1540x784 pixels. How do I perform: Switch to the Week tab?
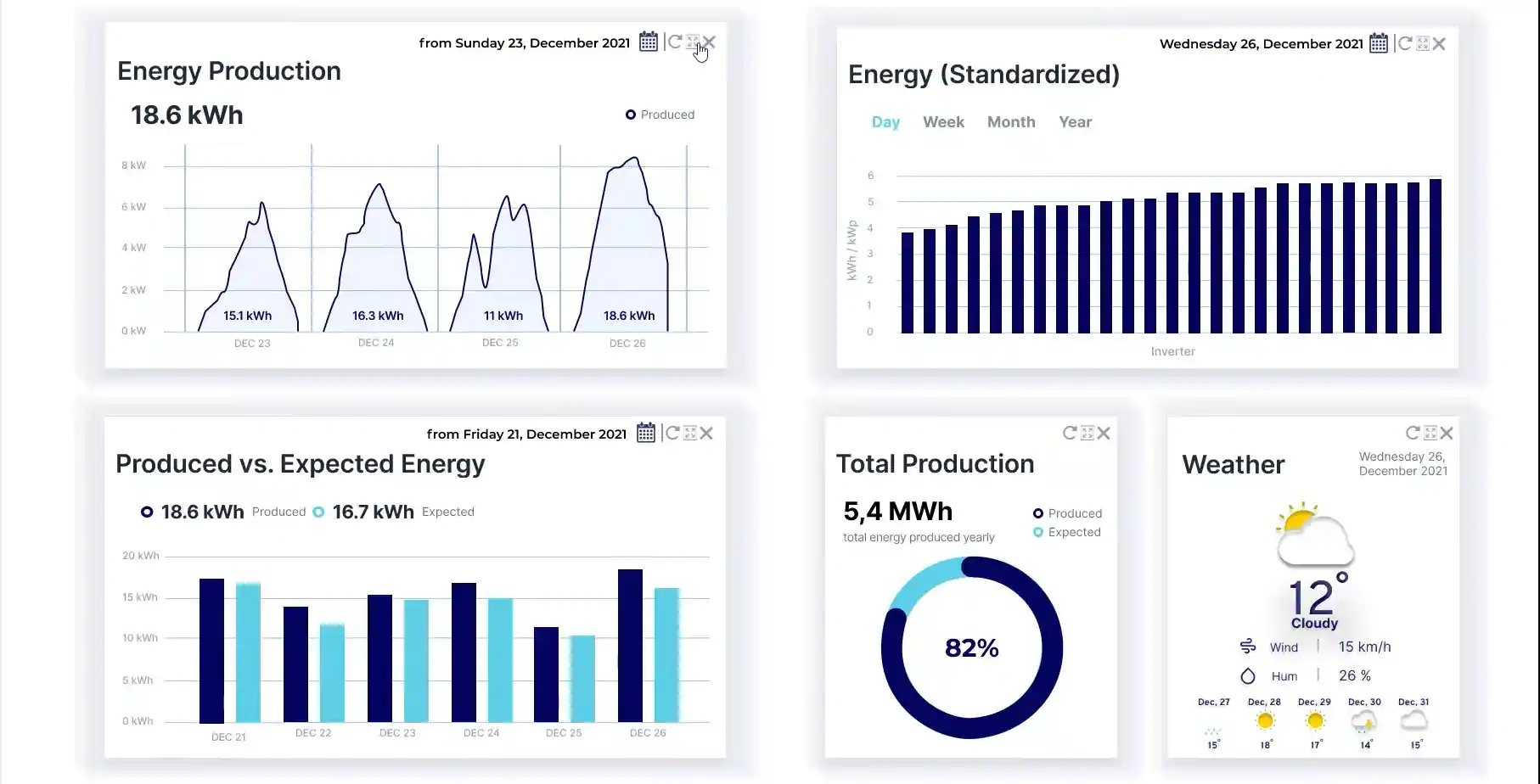943,122
